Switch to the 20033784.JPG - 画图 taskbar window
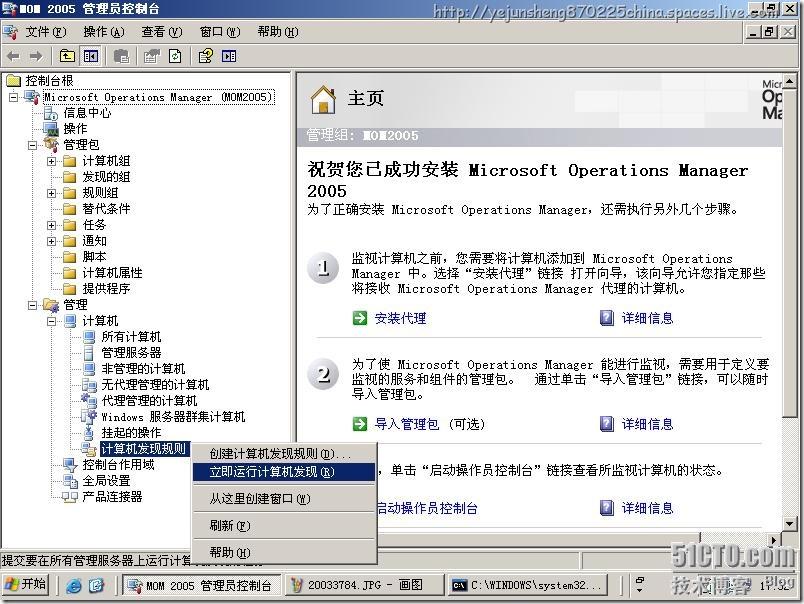This screenshot has height=604, width=804. click(x=364, y=585)
